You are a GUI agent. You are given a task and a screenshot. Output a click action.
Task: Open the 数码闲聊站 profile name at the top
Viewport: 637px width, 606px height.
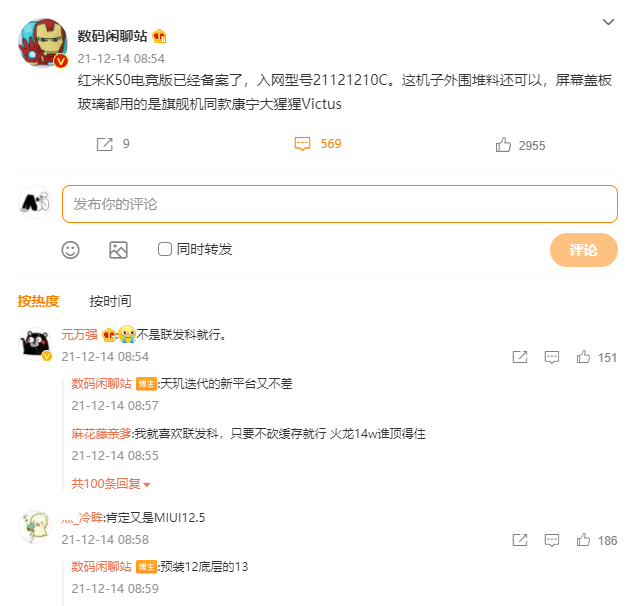(113, 36)
